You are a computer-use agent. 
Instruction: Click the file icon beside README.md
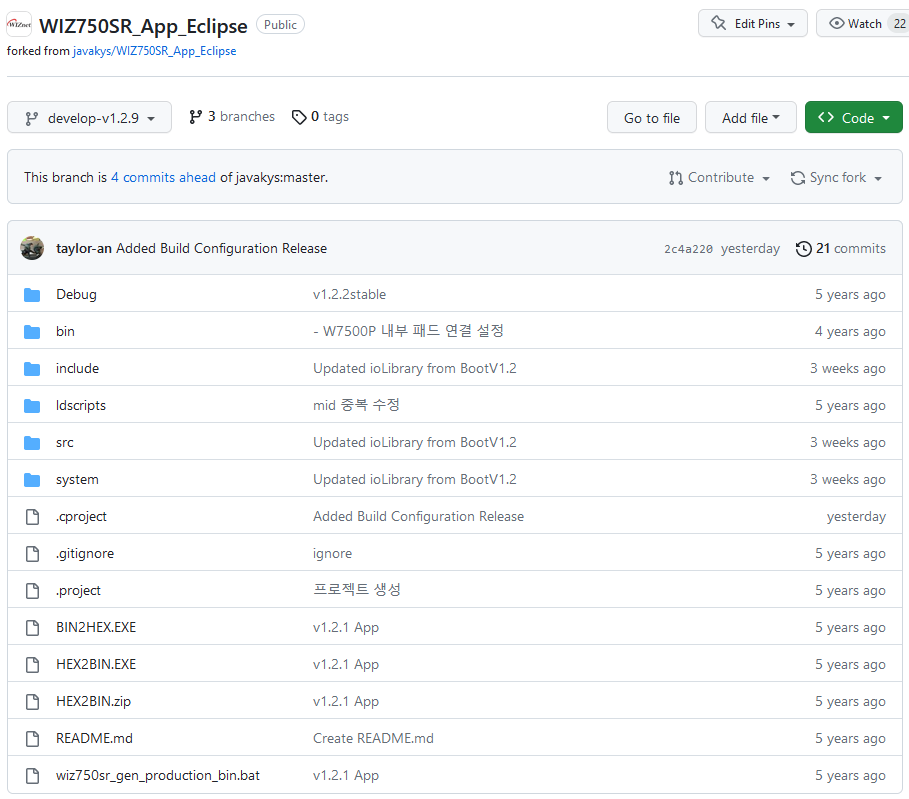[x=32, y=738]
